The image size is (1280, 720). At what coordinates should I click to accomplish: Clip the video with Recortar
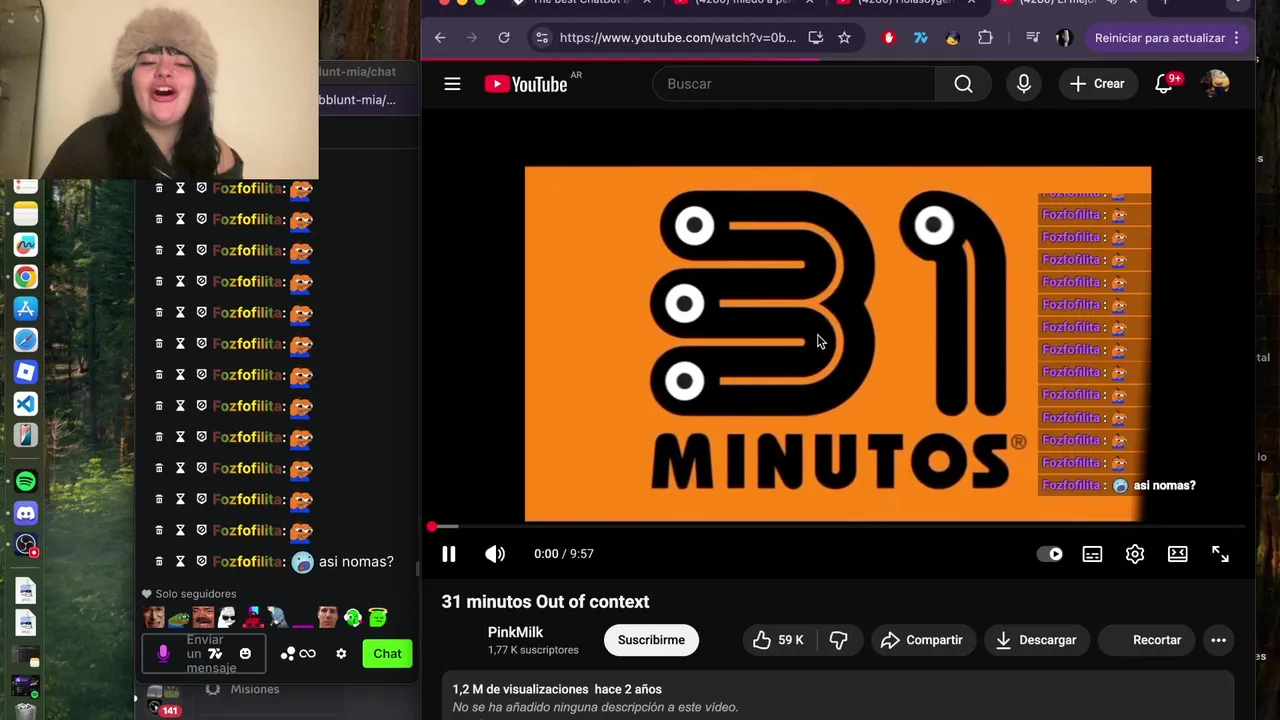1147,640
